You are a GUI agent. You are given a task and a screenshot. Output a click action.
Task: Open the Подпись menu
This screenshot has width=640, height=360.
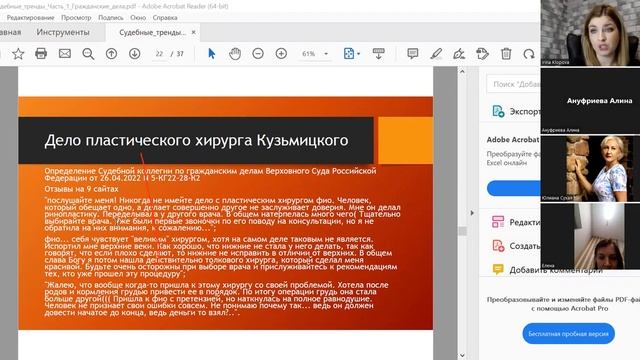pyautogui.click(x=111, y=18)
